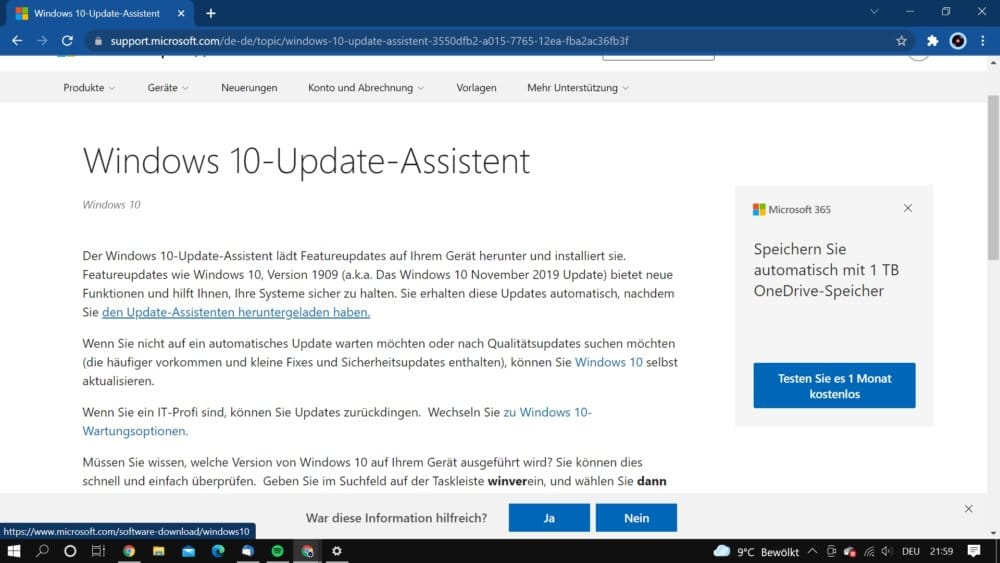Close the Windows 10-Update-Assistent tab
The image size is (1000, 563).
[x=180, y=13]
